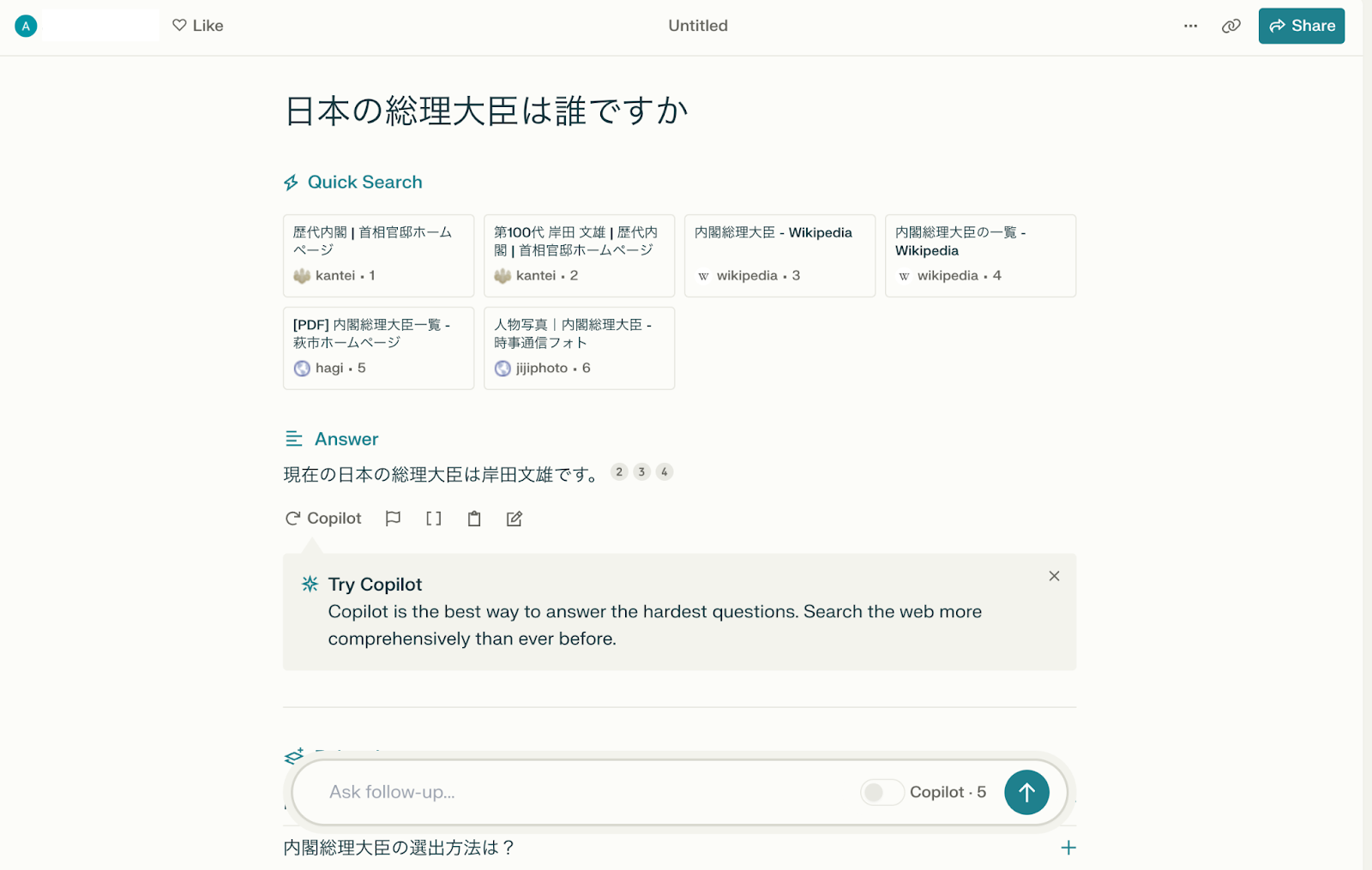Click the answer text '現在の日本の総理大臣は岸田文雄です。'

point(442,474)
